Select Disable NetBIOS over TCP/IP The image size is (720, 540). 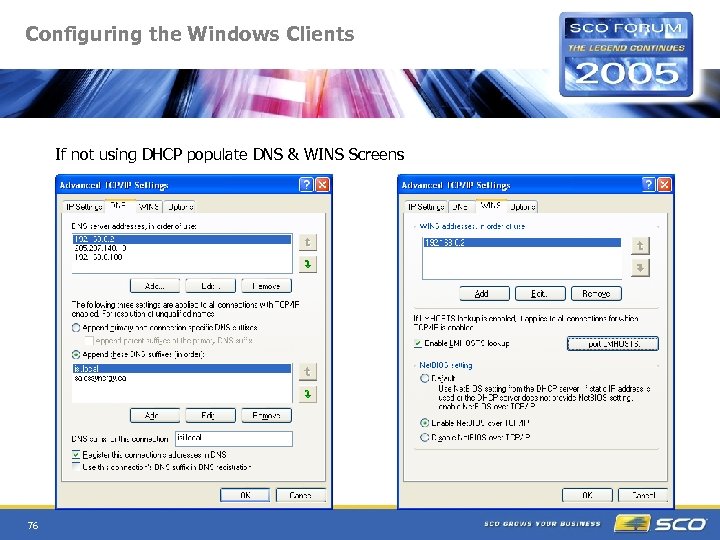[425, 437]
